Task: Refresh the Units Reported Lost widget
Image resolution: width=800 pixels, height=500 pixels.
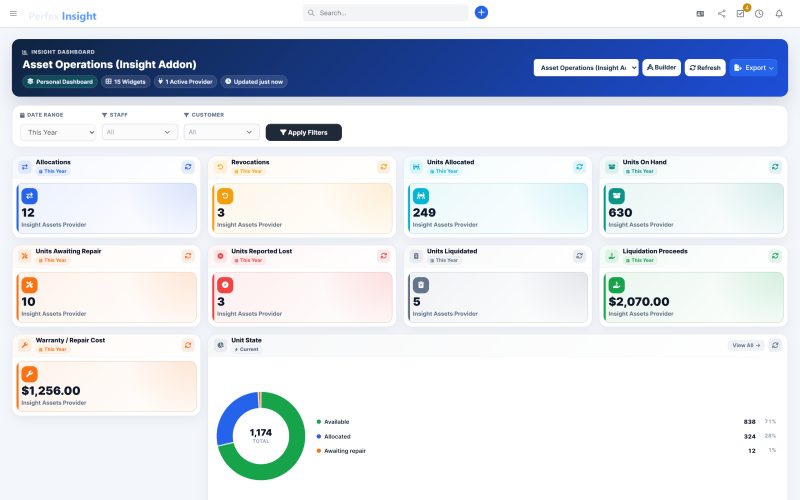Action: (x=384, y=256)
